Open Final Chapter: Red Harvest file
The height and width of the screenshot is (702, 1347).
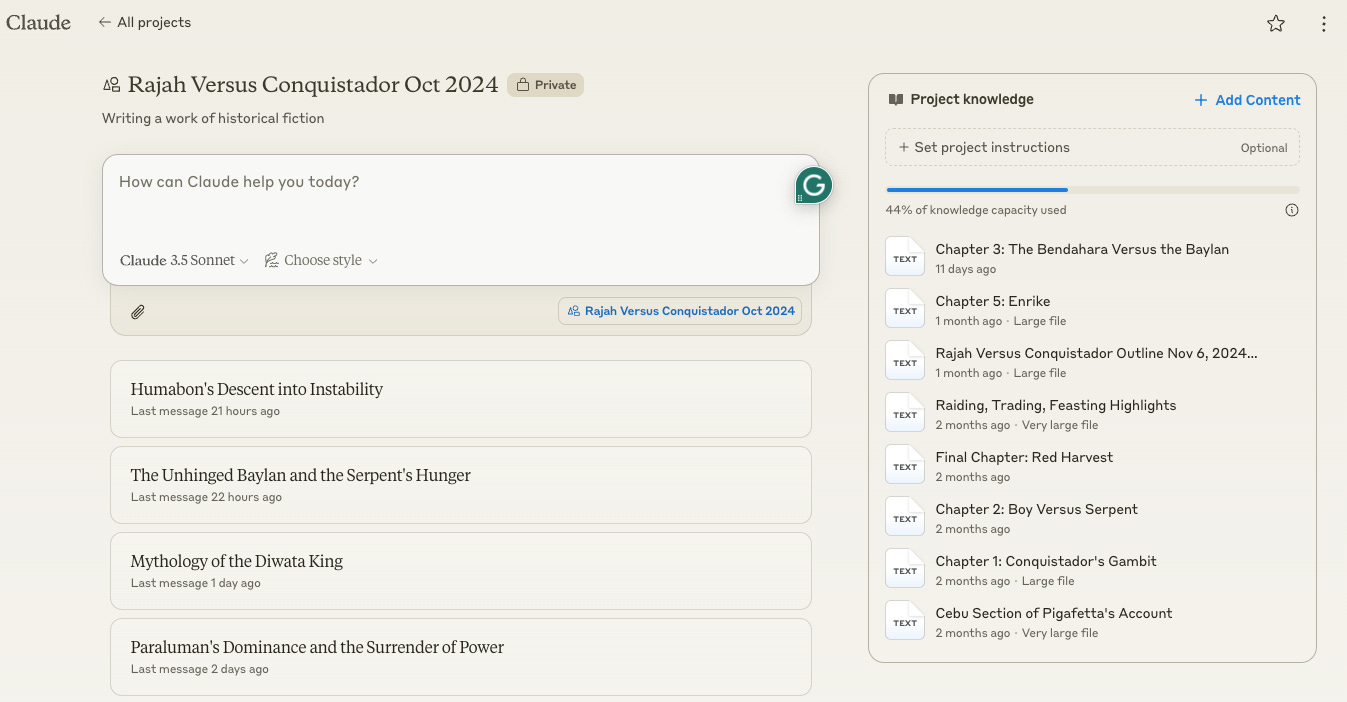[x=1024, y=457]
